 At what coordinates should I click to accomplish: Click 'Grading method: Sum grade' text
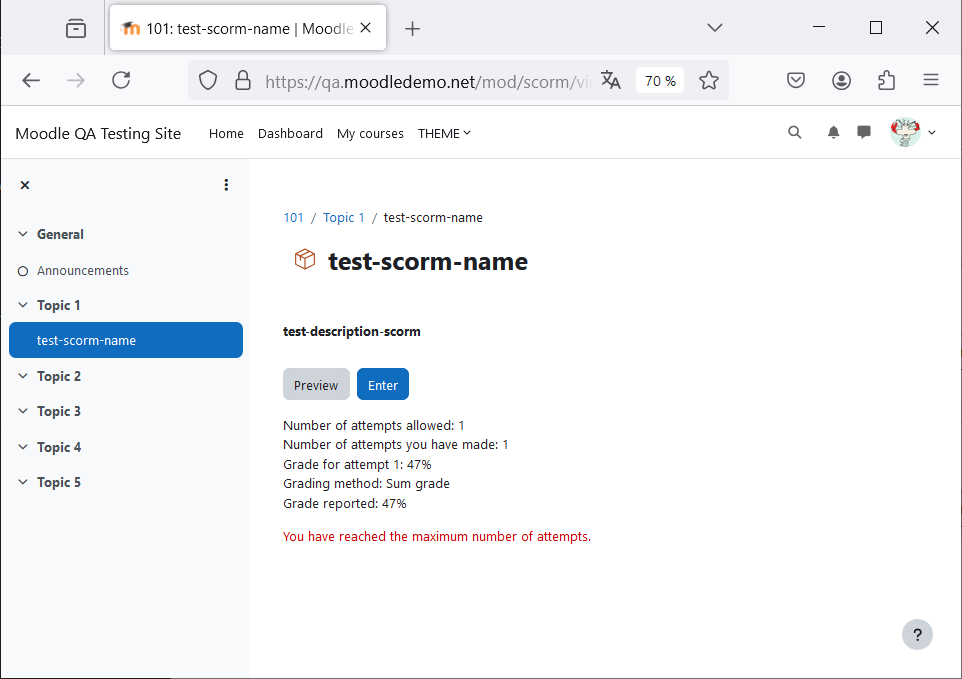366,484
